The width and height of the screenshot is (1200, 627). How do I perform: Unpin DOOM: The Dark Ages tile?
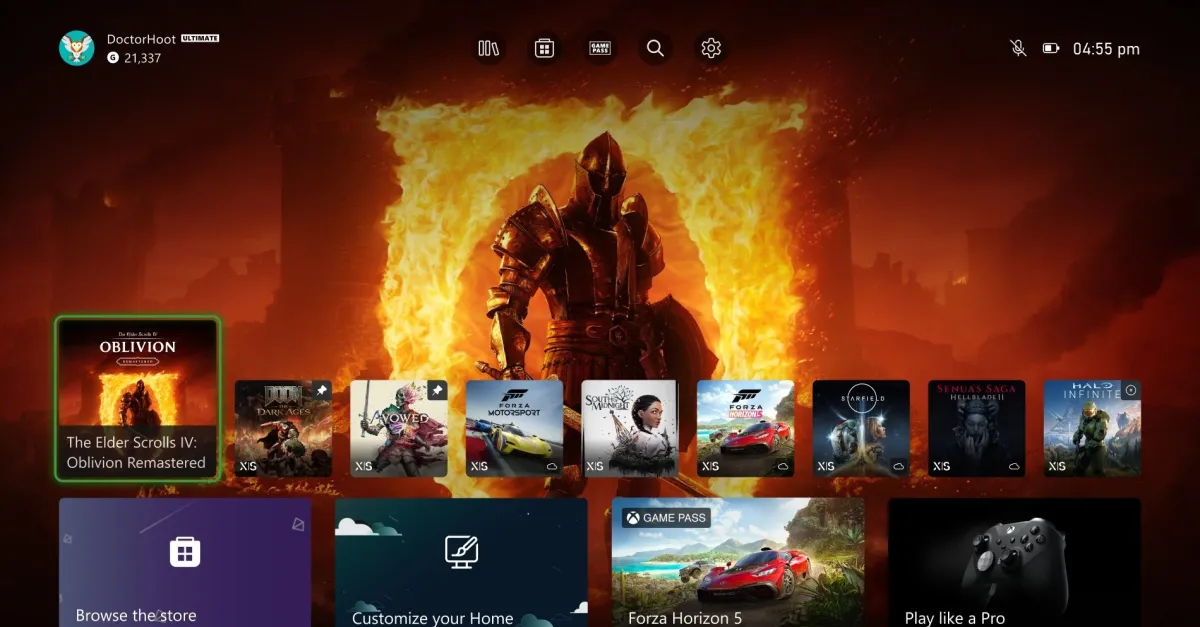click(x=321, y=389)
